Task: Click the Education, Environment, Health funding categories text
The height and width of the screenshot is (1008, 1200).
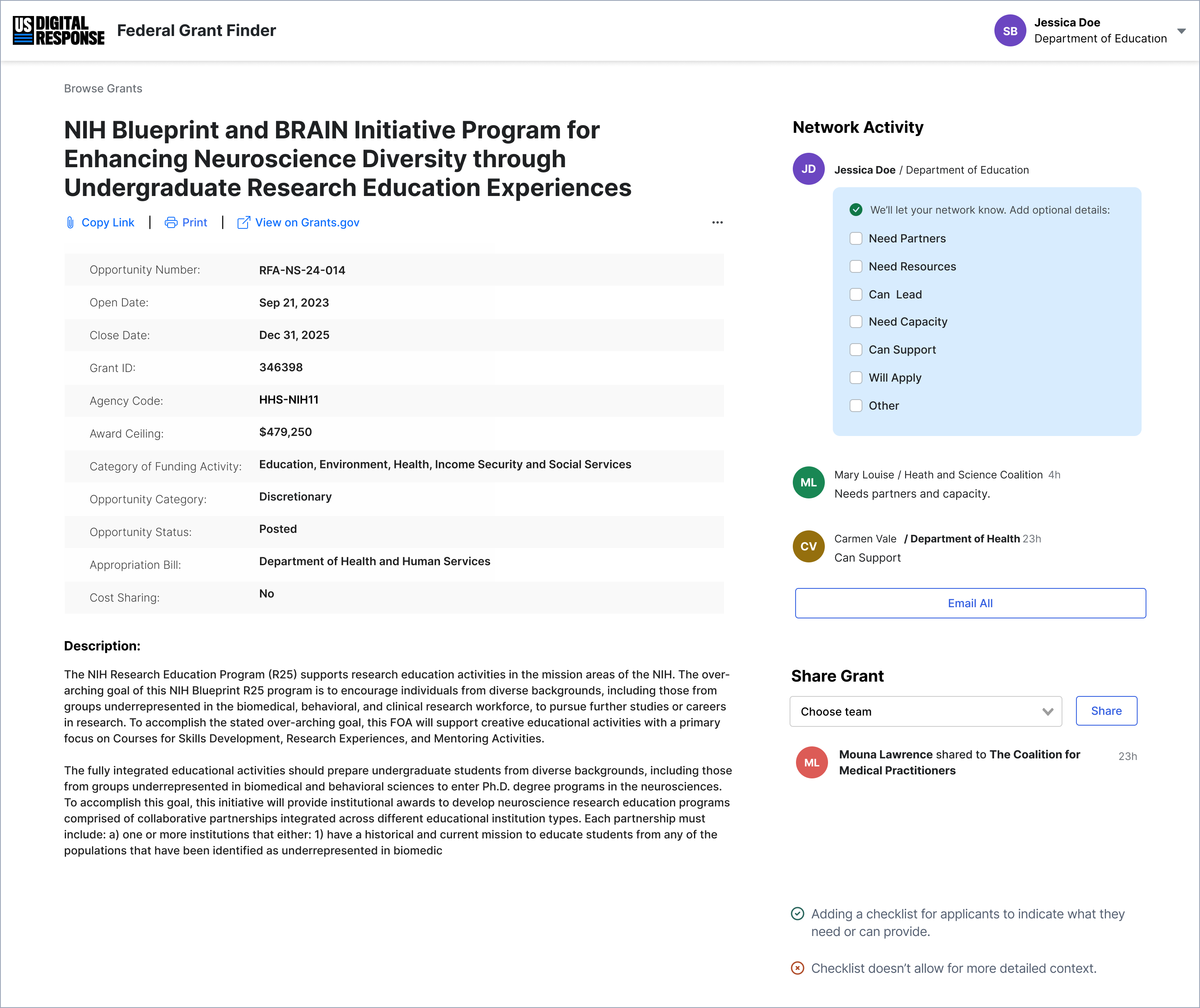Action: [x=445, y=464]
